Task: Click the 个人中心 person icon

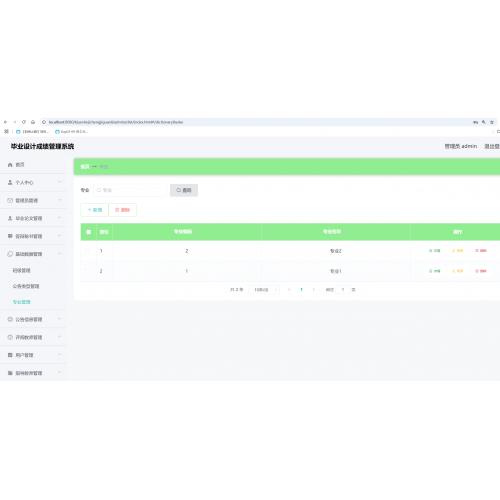Action: [10, 182]
